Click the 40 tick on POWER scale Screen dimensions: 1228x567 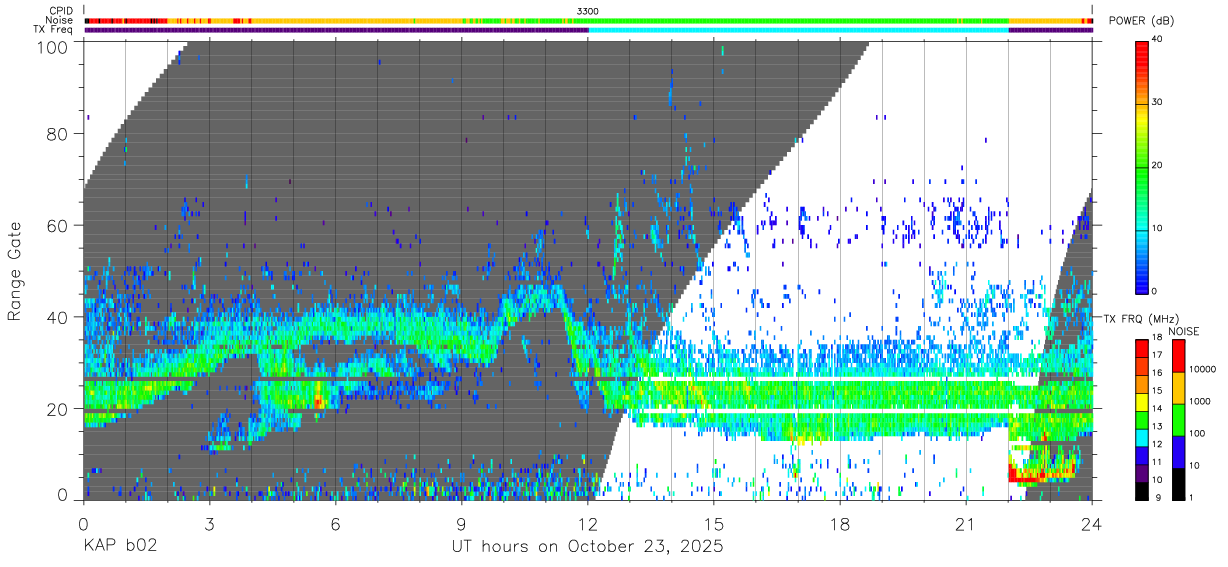[1157, 39]
